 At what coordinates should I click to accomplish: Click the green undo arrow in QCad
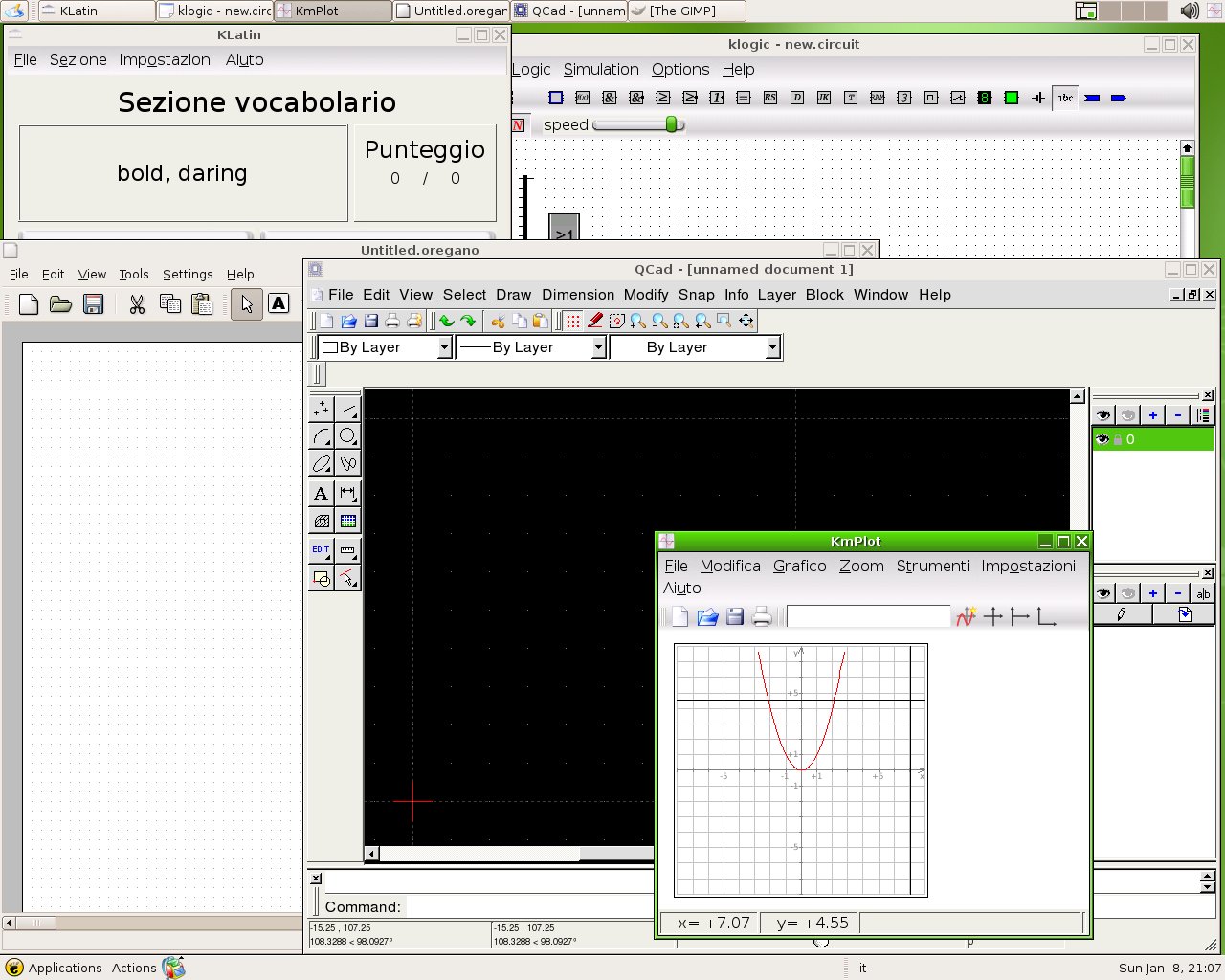(x=447, y=321)
